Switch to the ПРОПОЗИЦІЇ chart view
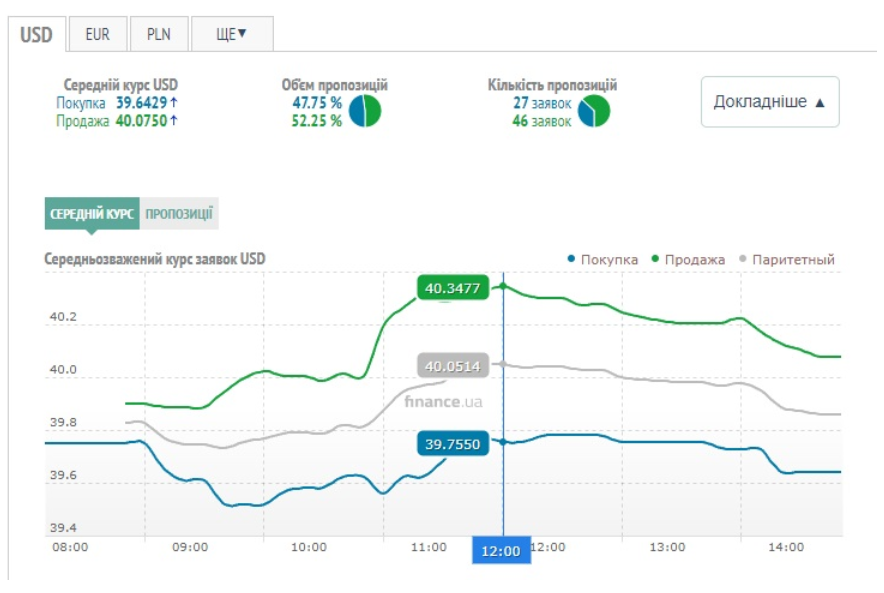Screen dimensions: 884x593 [179, 214]
